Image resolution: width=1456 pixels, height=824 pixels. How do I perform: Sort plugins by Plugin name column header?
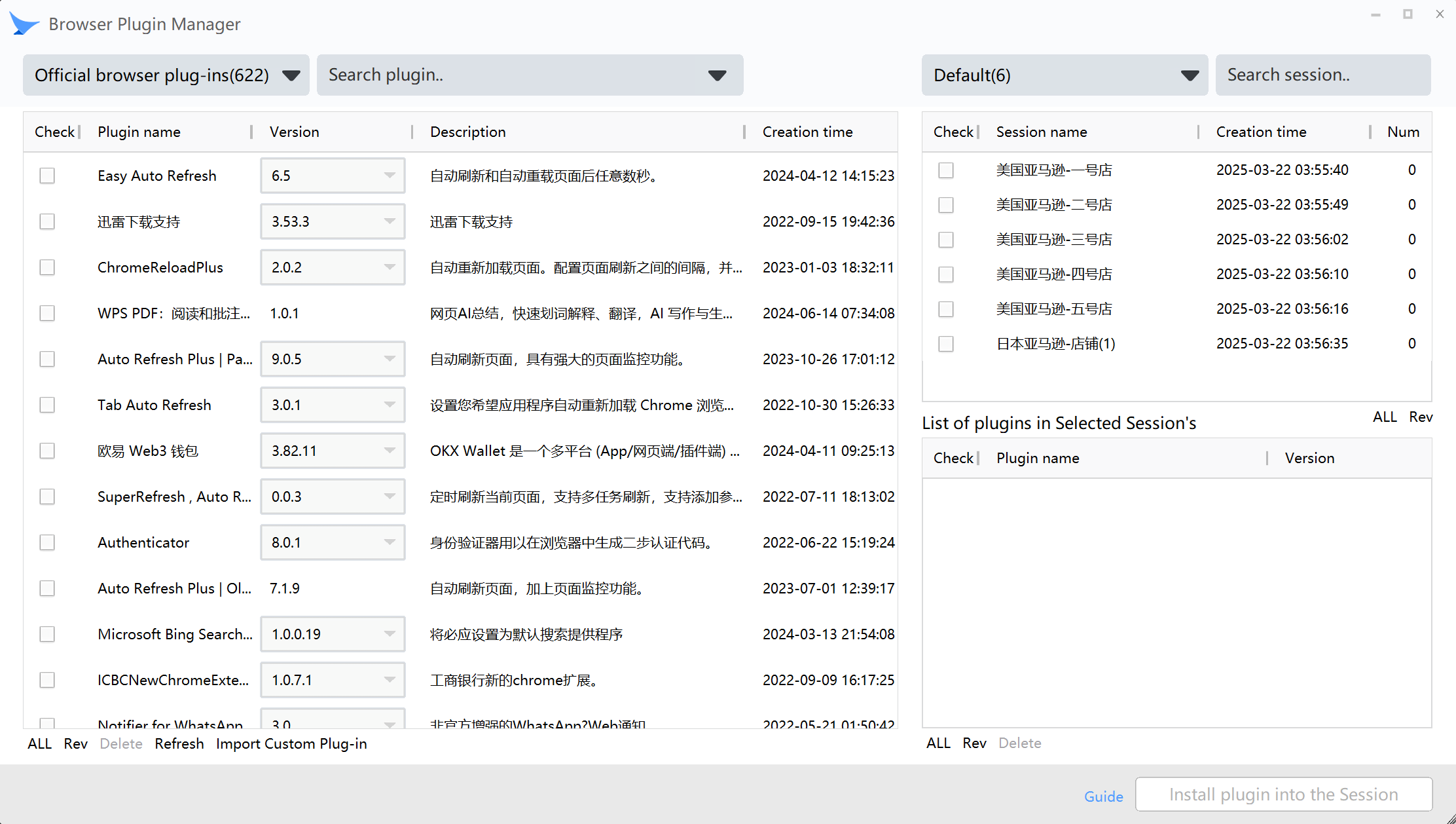[139, 132]
